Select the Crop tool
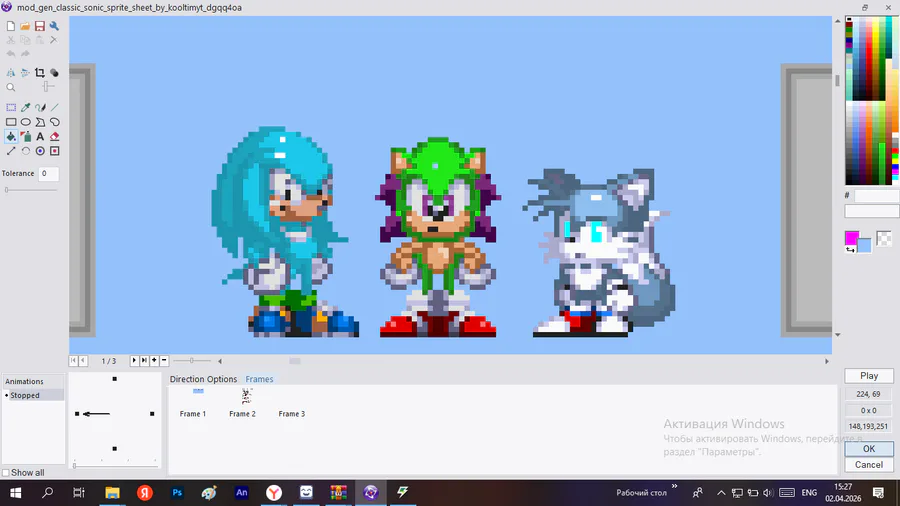Viewport: 900px width, 506px height. 40,73
